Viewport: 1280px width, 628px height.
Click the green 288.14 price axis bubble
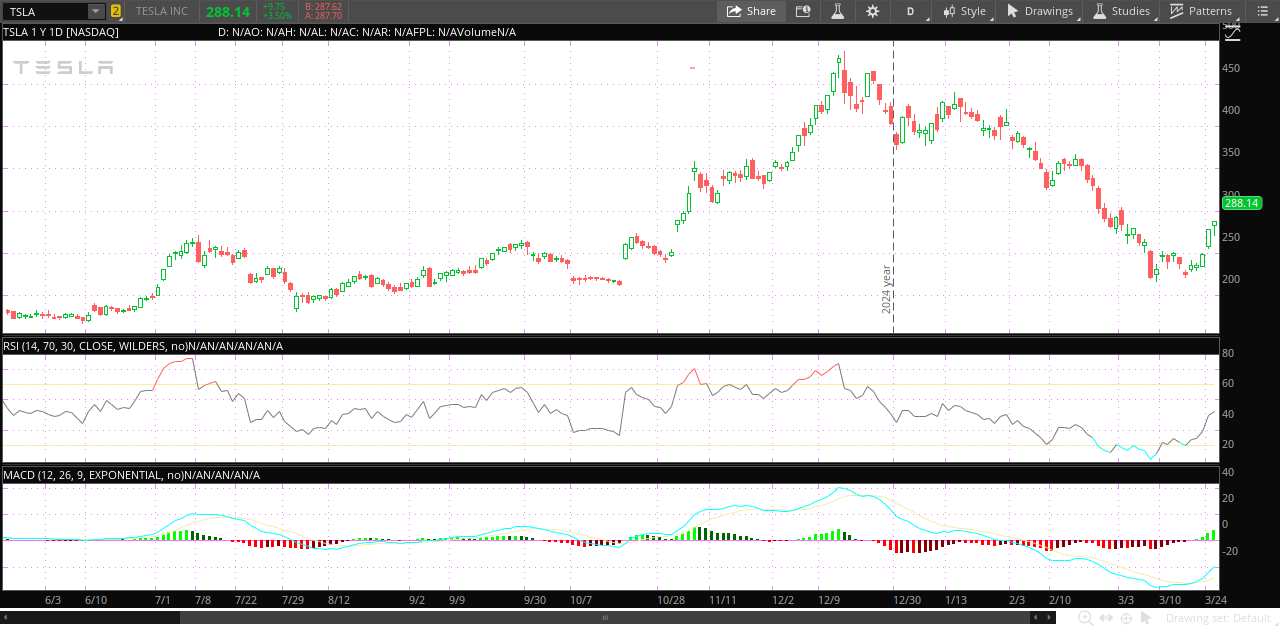(x=1241, y=203)
